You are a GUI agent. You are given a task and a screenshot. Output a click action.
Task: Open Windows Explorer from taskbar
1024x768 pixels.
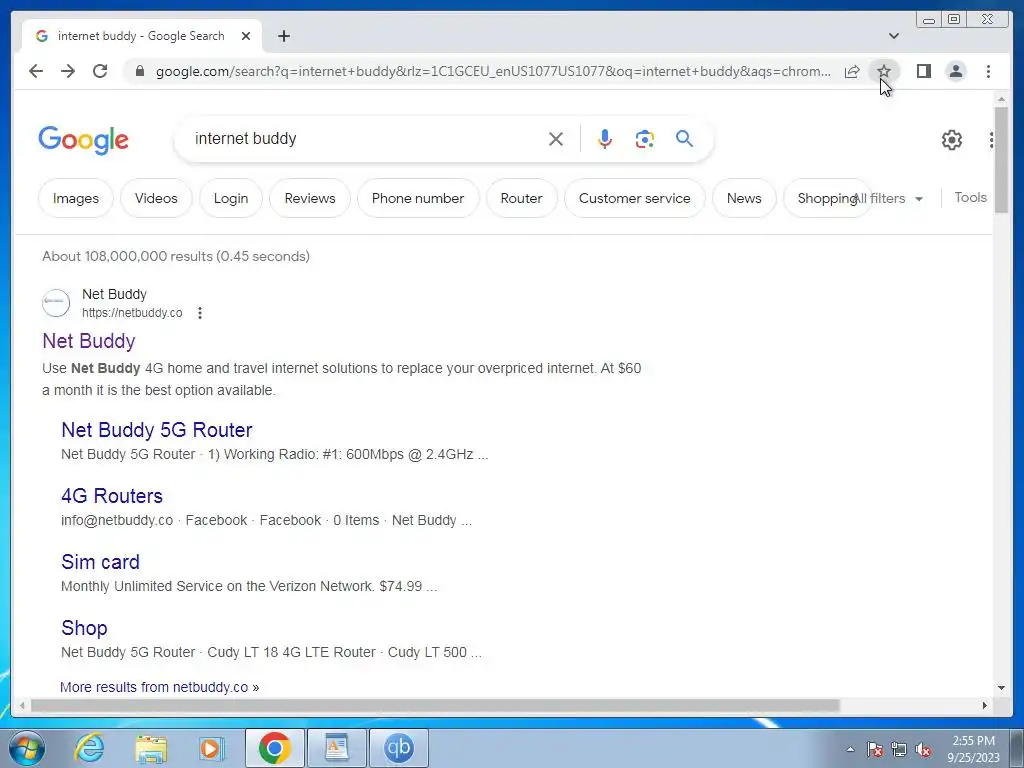pyautogui.click(x=151, y=748)
